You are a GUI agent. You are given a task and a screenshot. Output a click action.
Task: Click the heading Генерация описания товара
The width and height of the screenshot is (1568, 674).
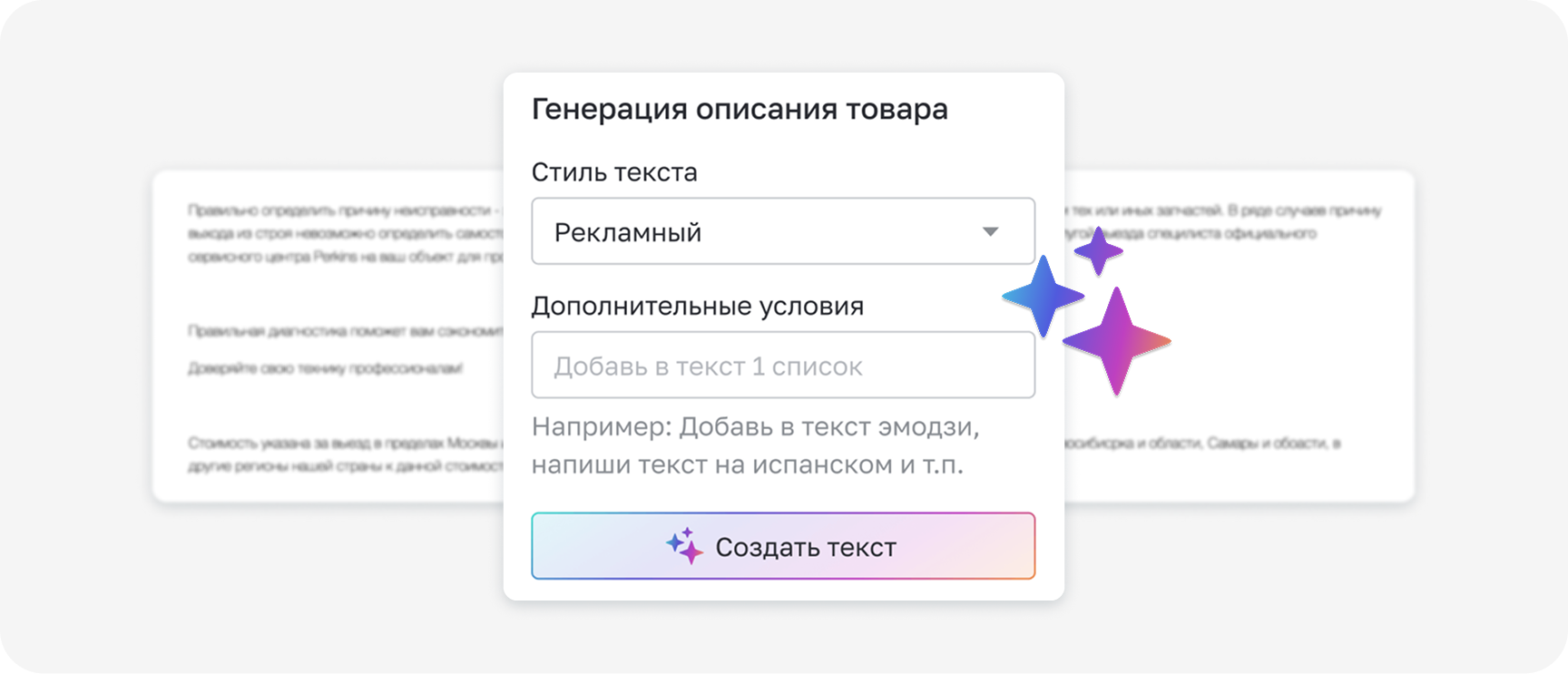[740, 109]
